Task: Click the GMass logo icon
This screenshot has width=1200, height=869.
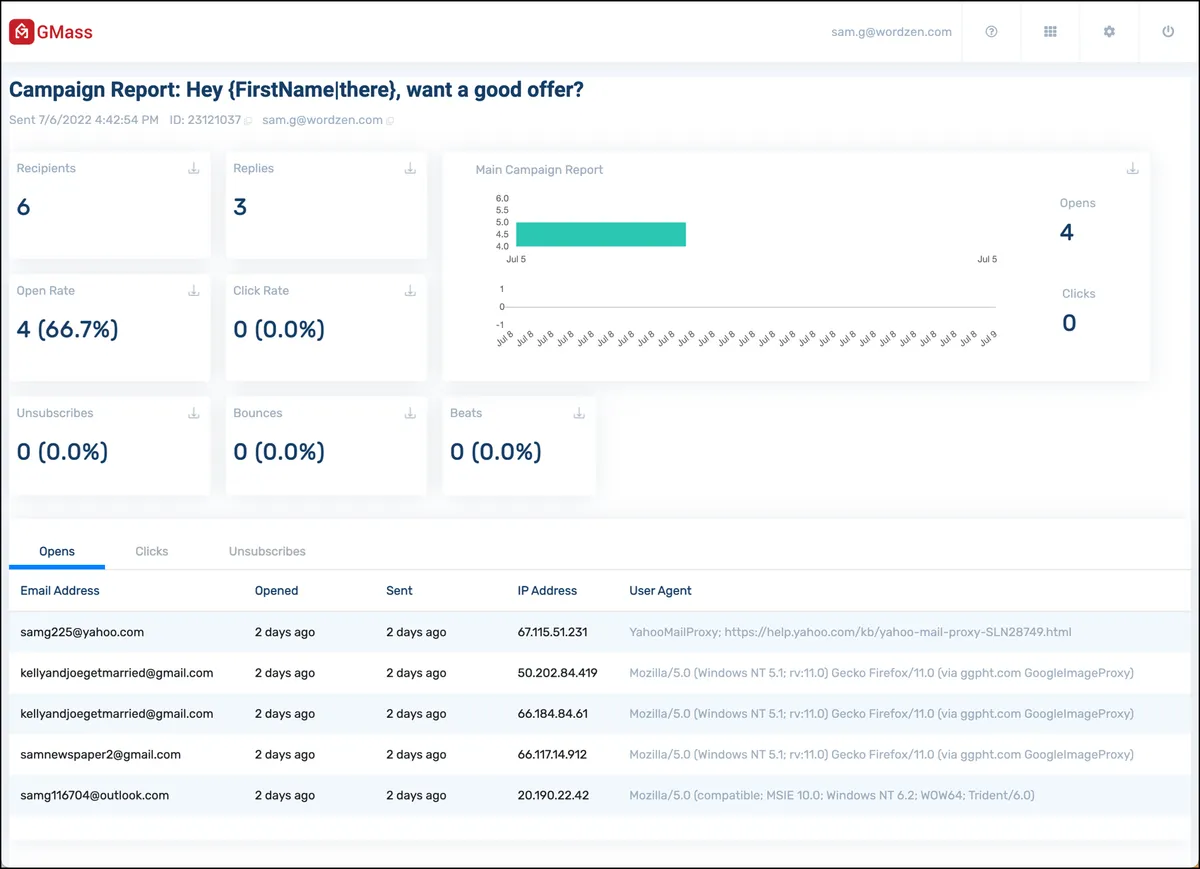Action: click(x=22, y=32)
